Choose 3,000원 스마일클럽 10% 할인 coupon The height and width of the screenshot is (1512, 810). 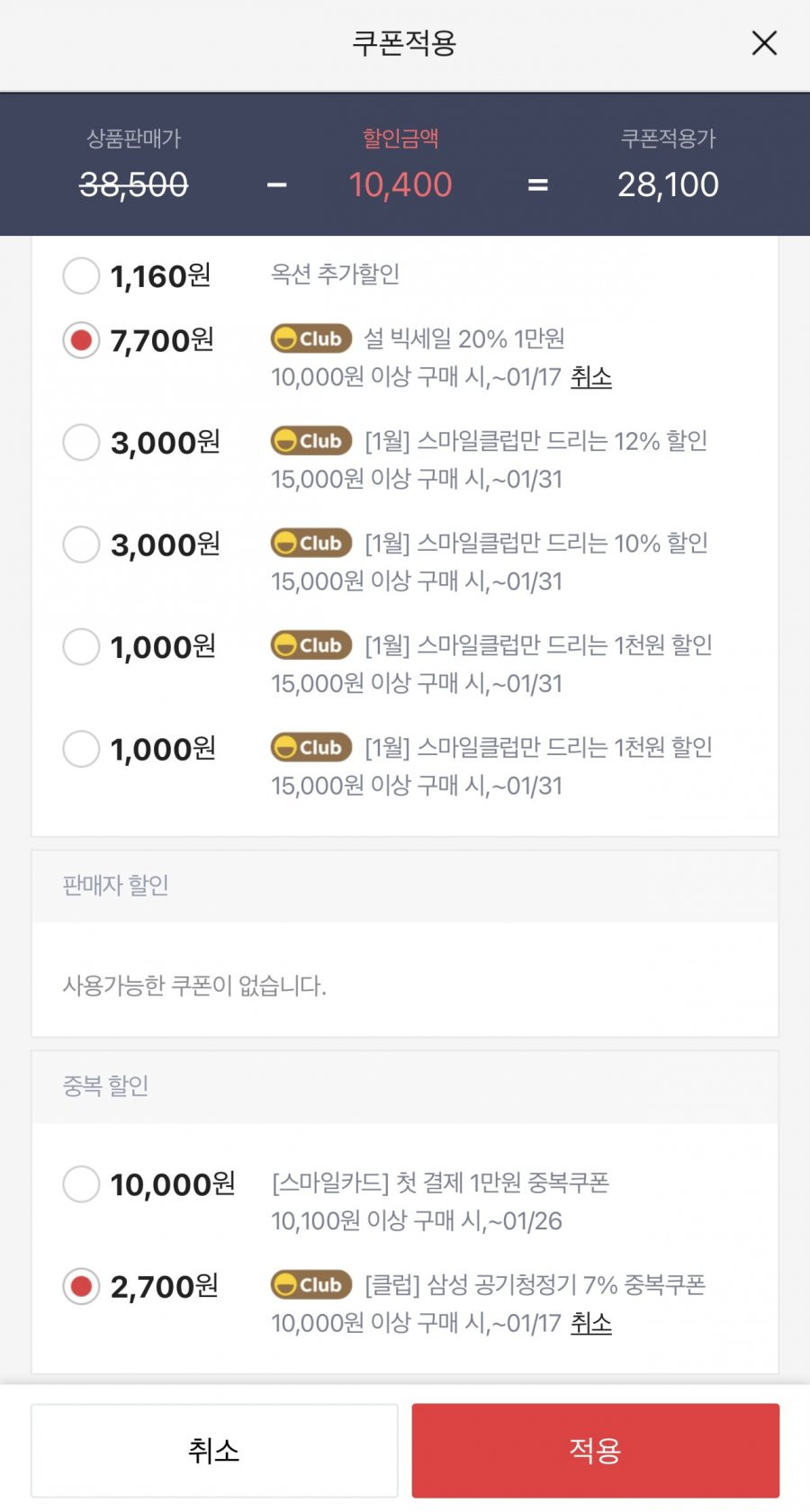pos(81,544)
